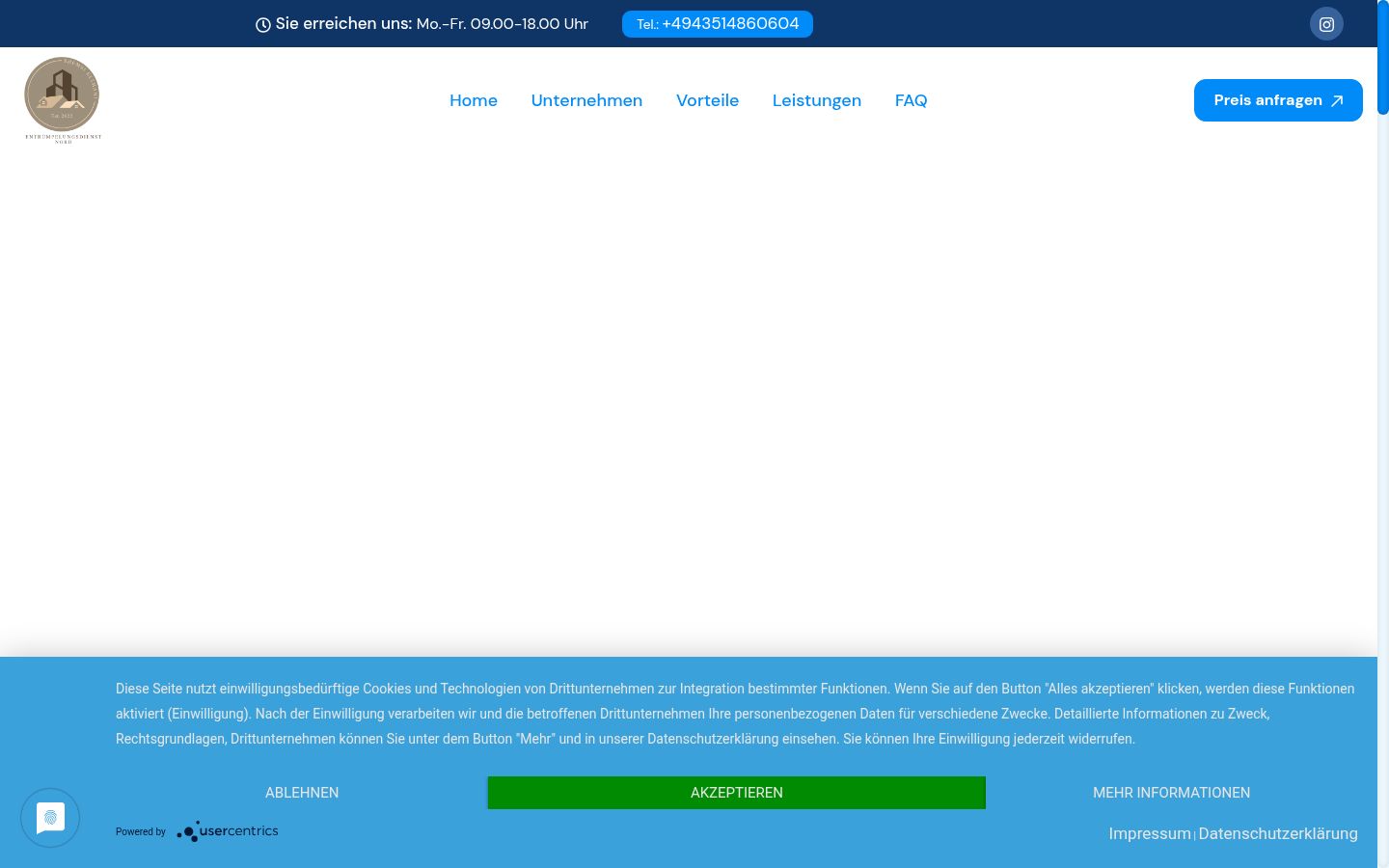Click the 'Mo.-Fr. 09.00-18.00 Uhr' hours text
The height and width of the screenshot is (868, 1389).
502,24
